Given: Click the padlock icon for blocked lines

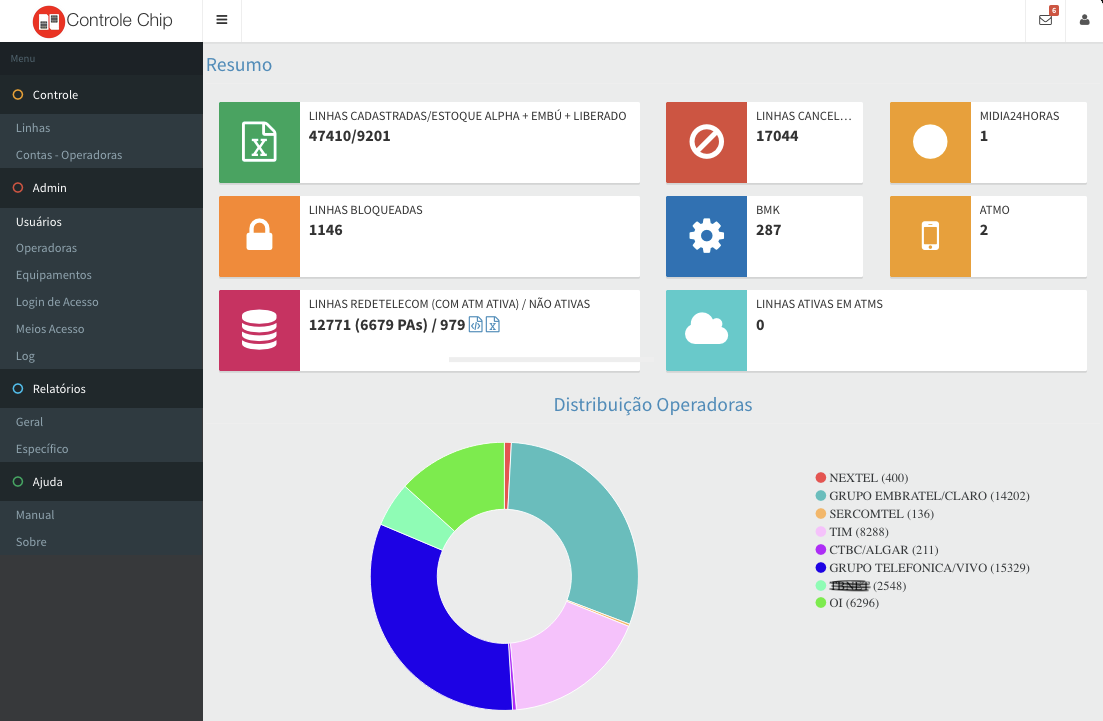Looking at the screenshot, I should 259,236.
